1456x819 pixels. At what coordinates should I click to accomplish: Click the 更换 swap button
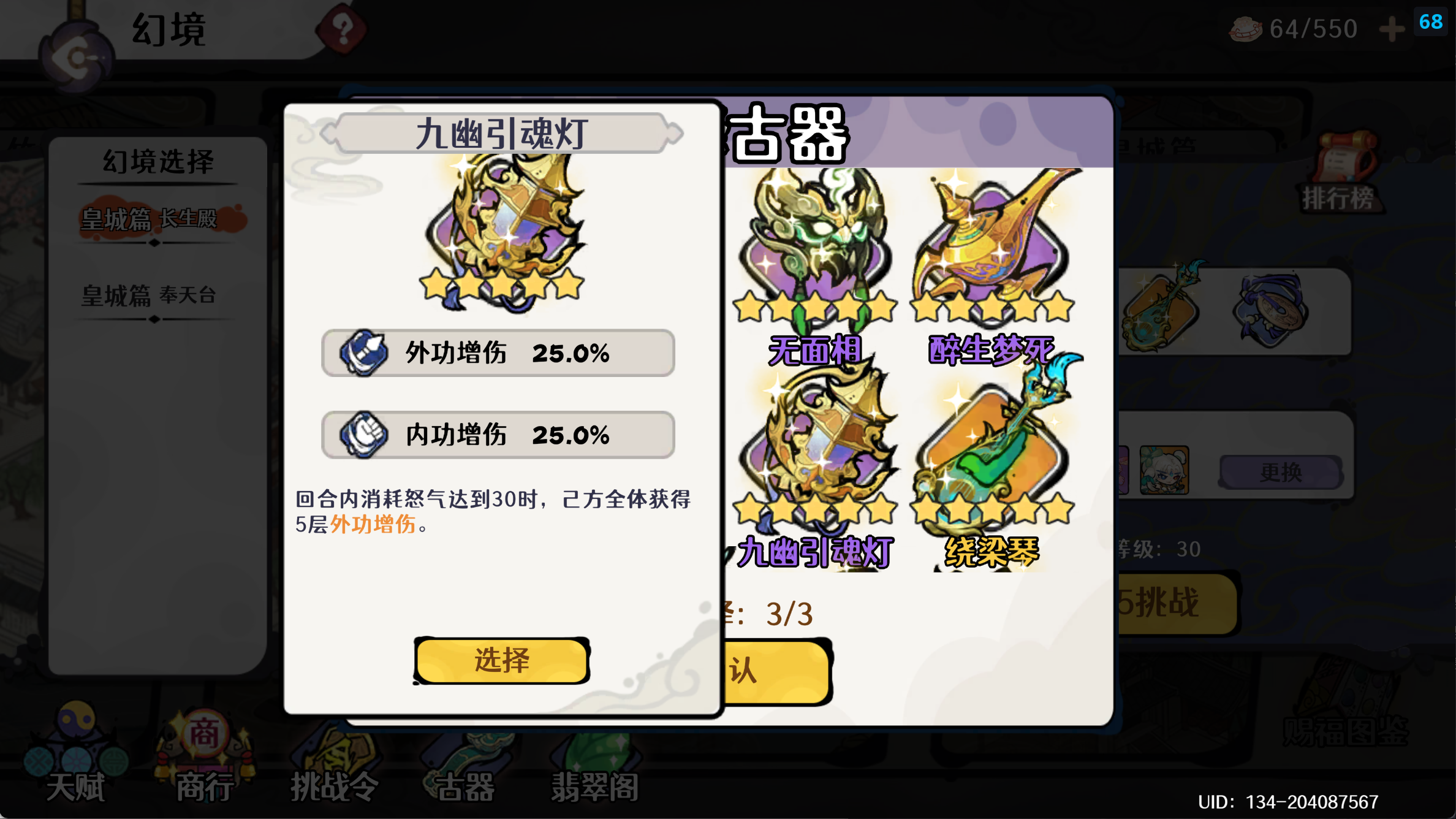[x=1281, y=472]
